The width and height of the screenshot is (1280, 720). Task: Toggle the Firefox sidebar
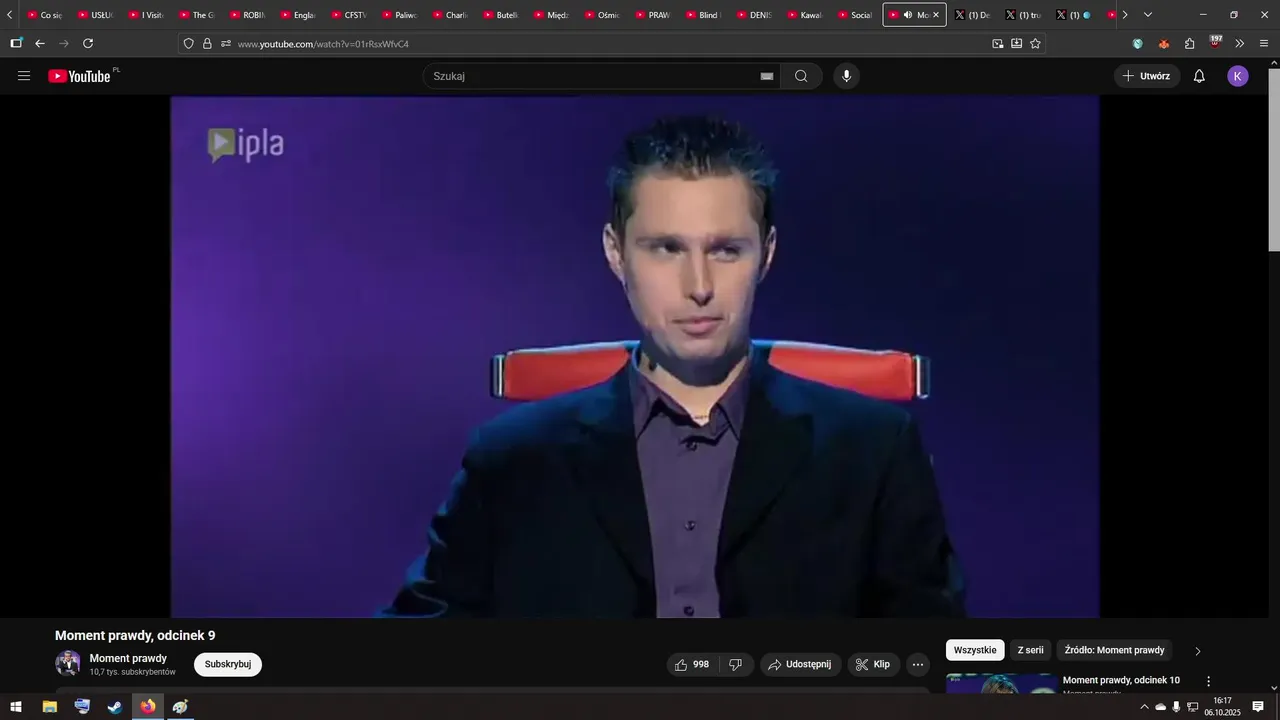tap(16, 43)
